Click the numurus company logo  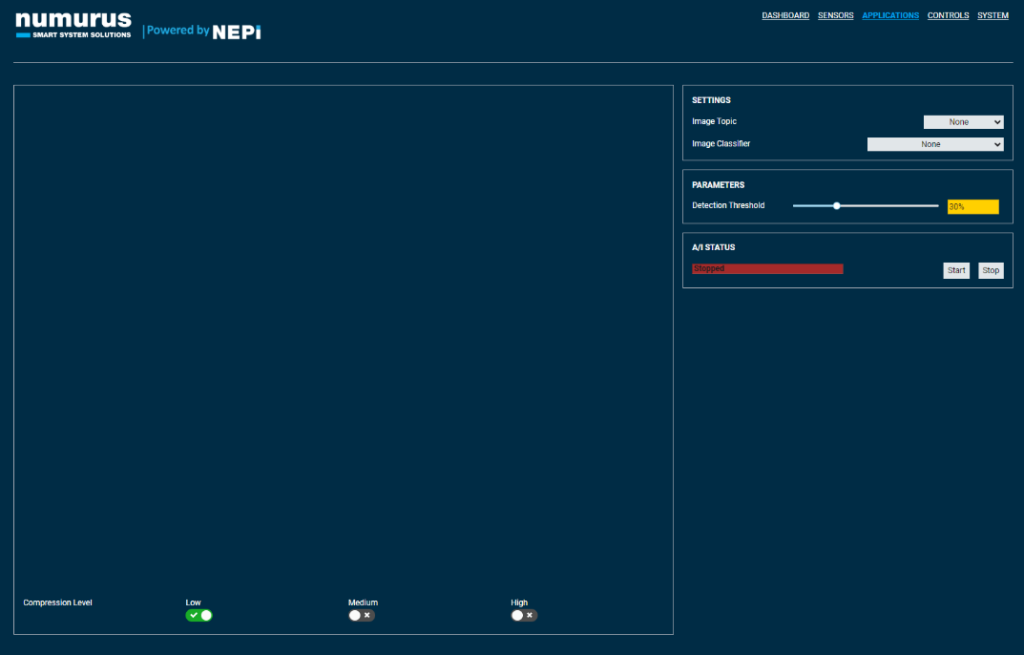click(x=71, y=23)
